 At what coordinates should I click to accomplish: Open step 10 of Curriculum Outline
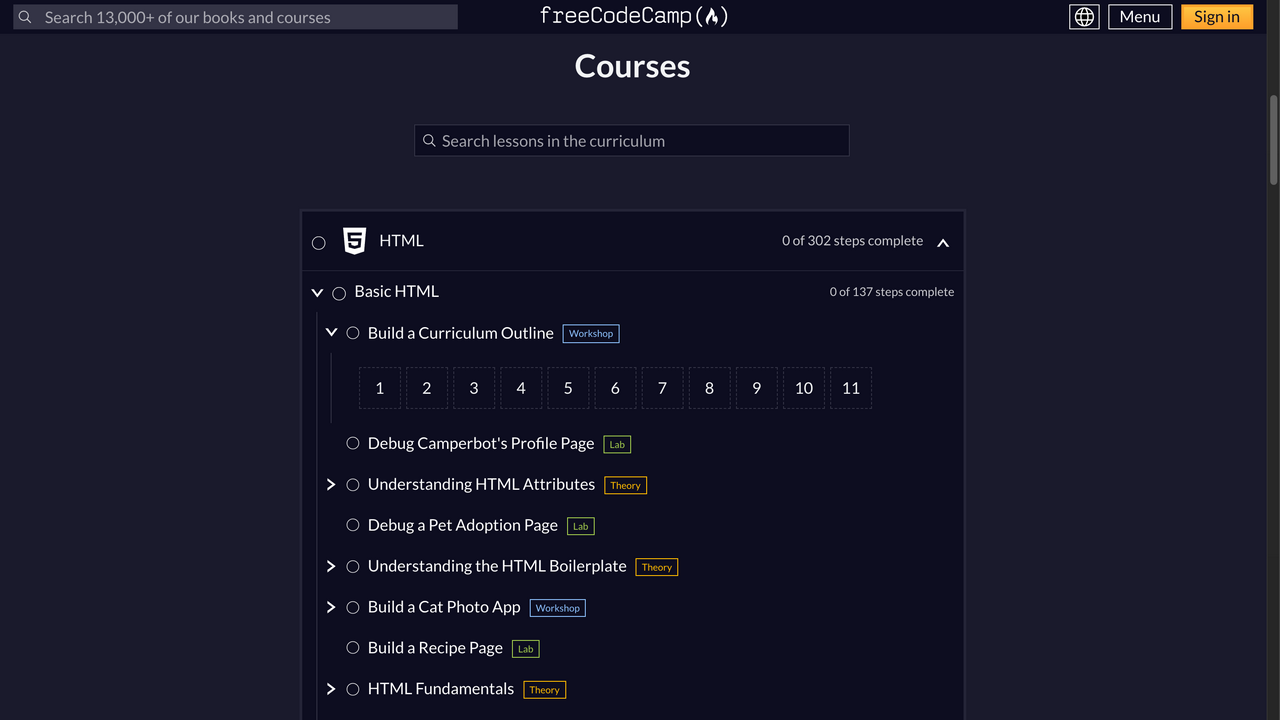pyautogui.click(x=804, y=388)
